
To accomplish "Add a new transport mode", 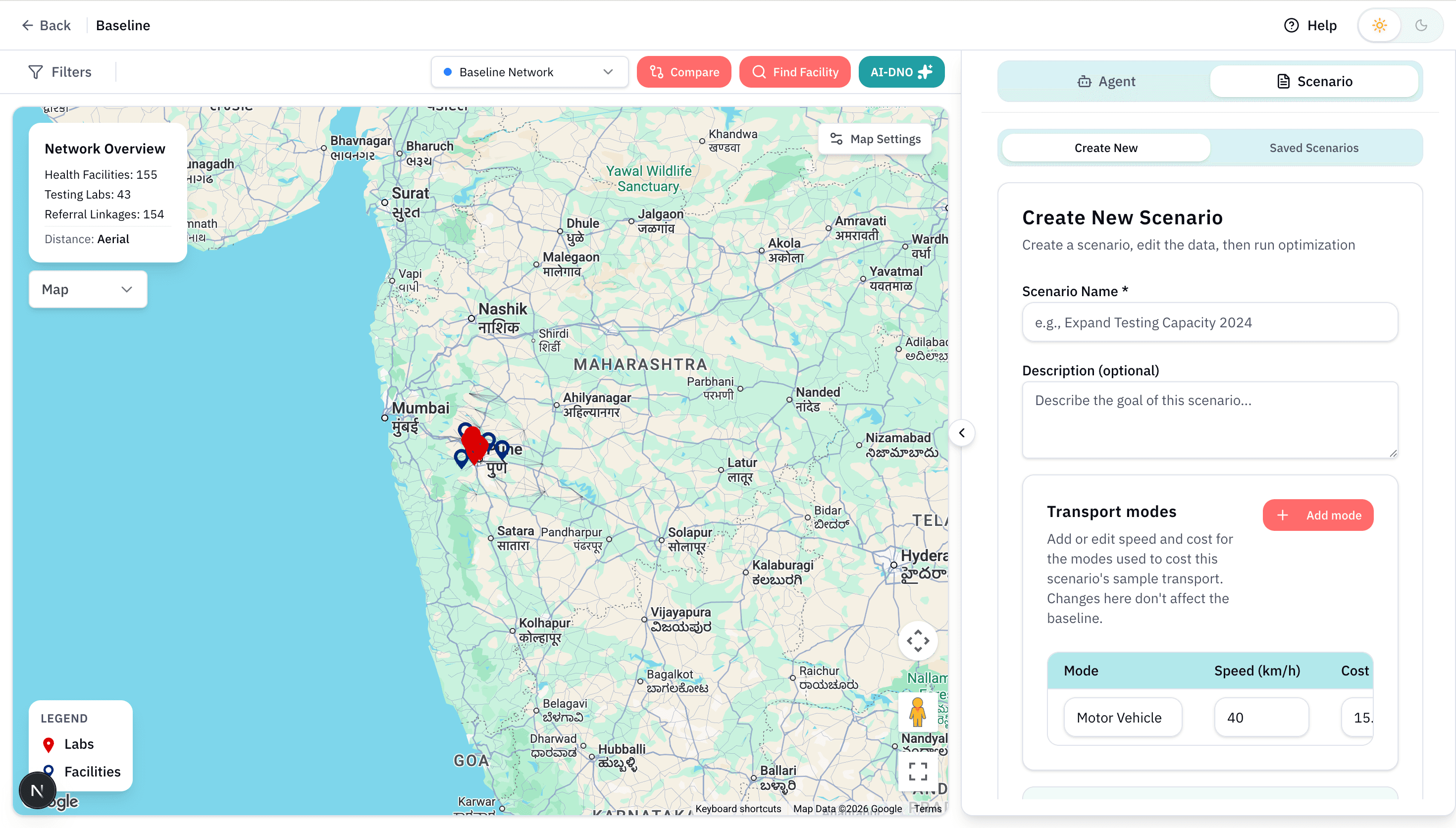I will [1317, 515].
